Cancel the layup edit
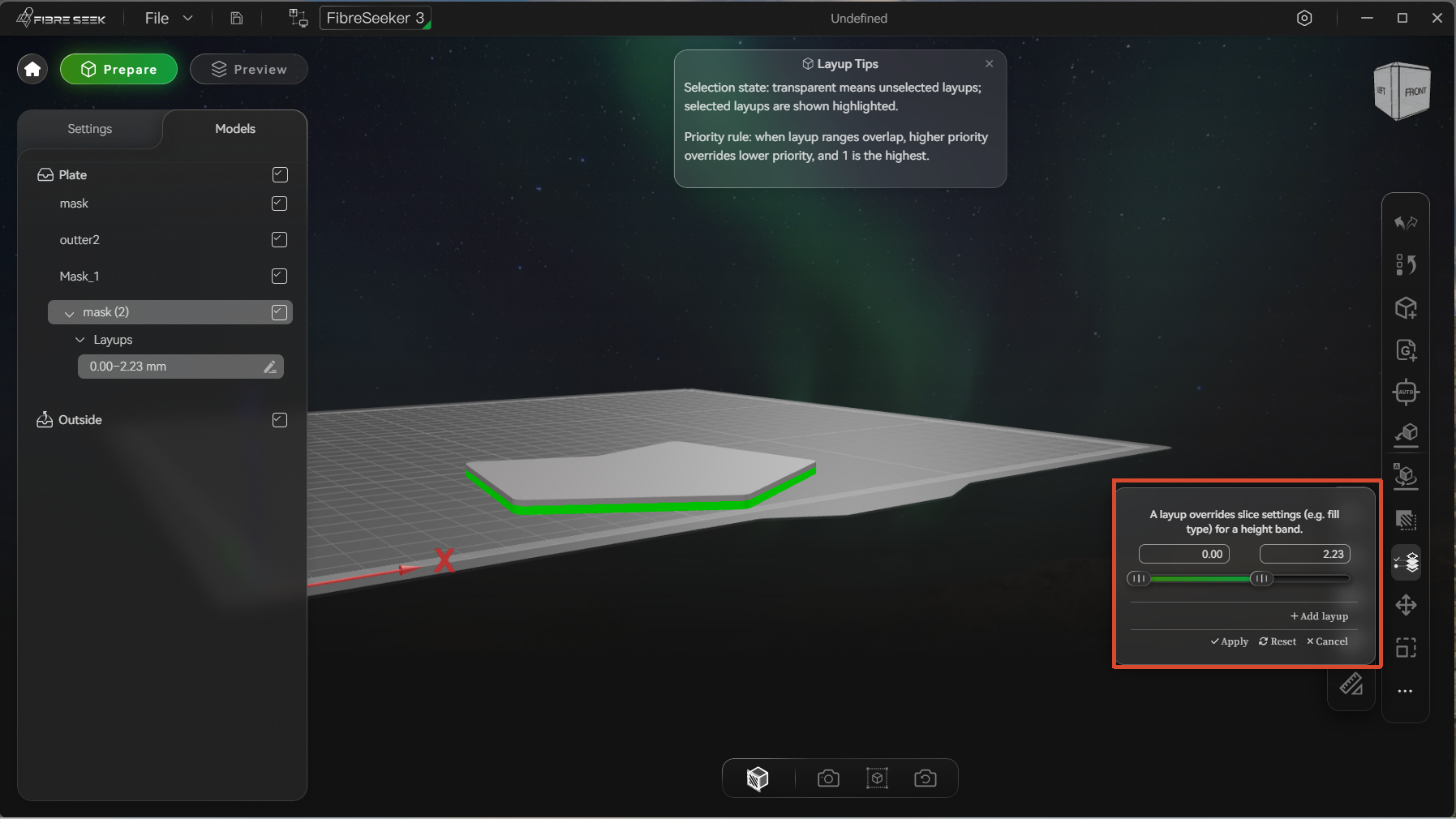Viewport: 1456px width, 819px height. click(x=1327, y=641)
